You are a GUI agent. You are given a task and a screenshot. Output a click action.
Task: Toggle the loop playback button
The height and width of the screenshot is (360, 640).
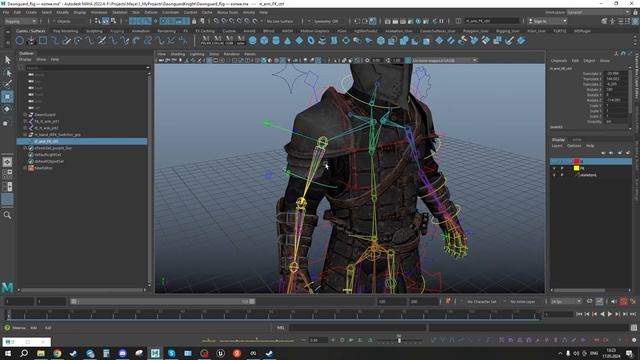point(589,302)
